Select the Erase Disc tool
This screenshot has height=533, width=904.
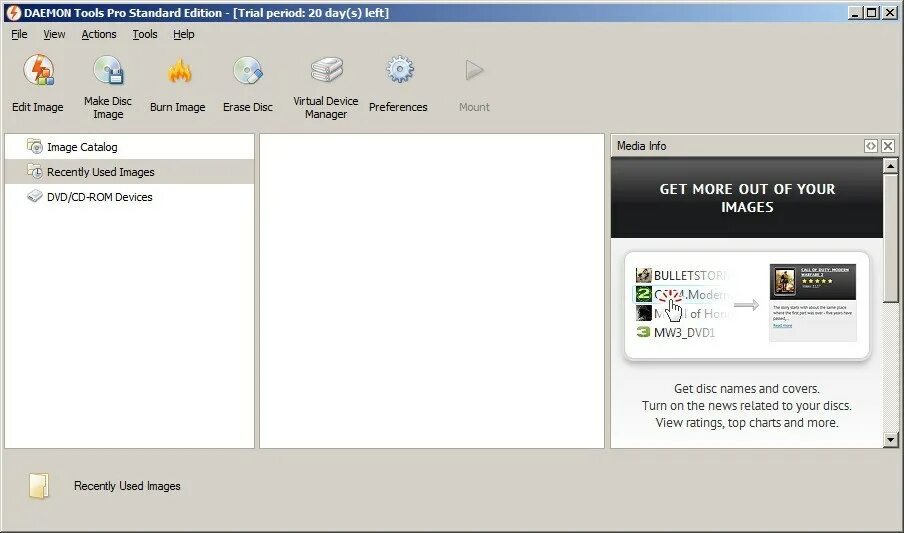pos(248,84)
